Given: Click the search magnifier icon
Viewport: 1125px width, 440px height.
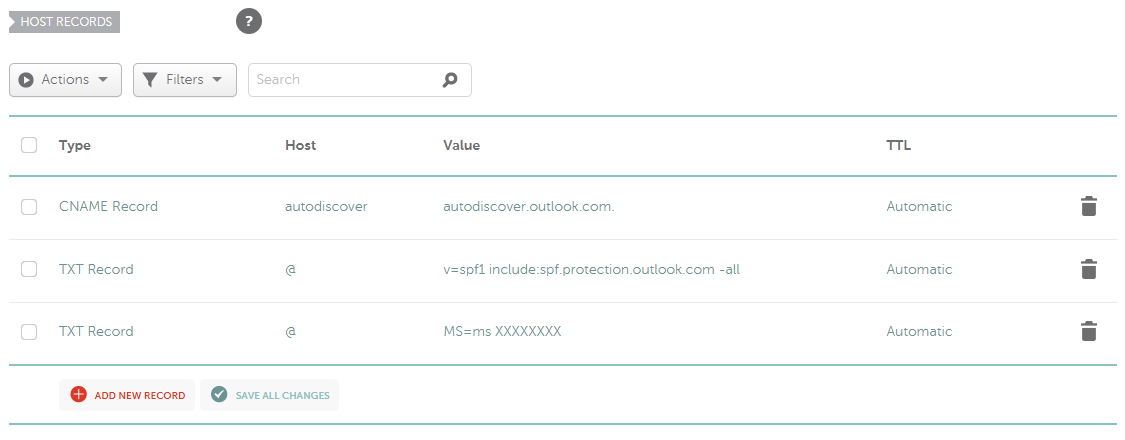Looking at the screenshot, I should tap(450, 80).
